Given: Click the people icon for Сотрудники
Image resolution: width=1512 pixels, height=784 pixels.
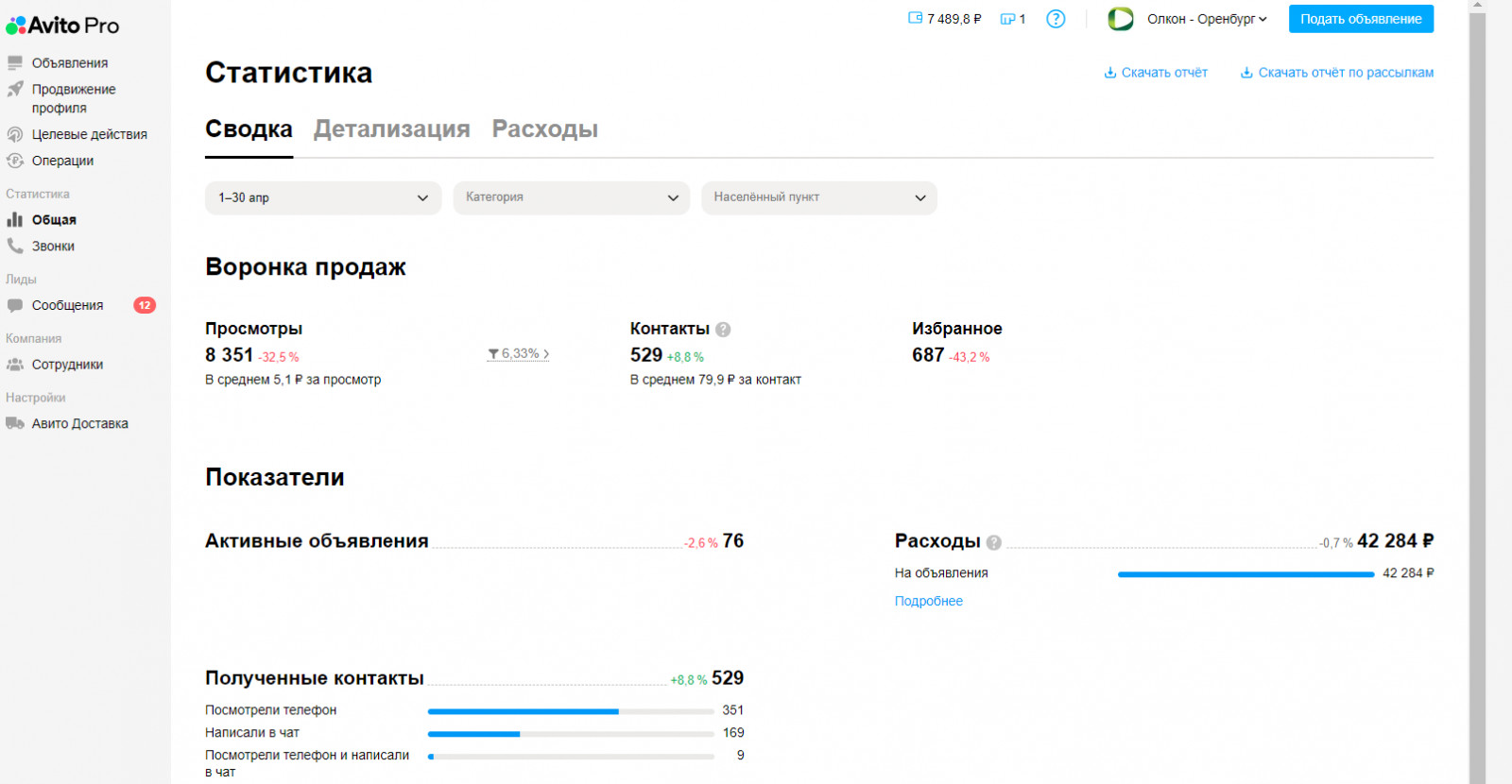Looking at the screenshot, I should (x=15, y=365).
